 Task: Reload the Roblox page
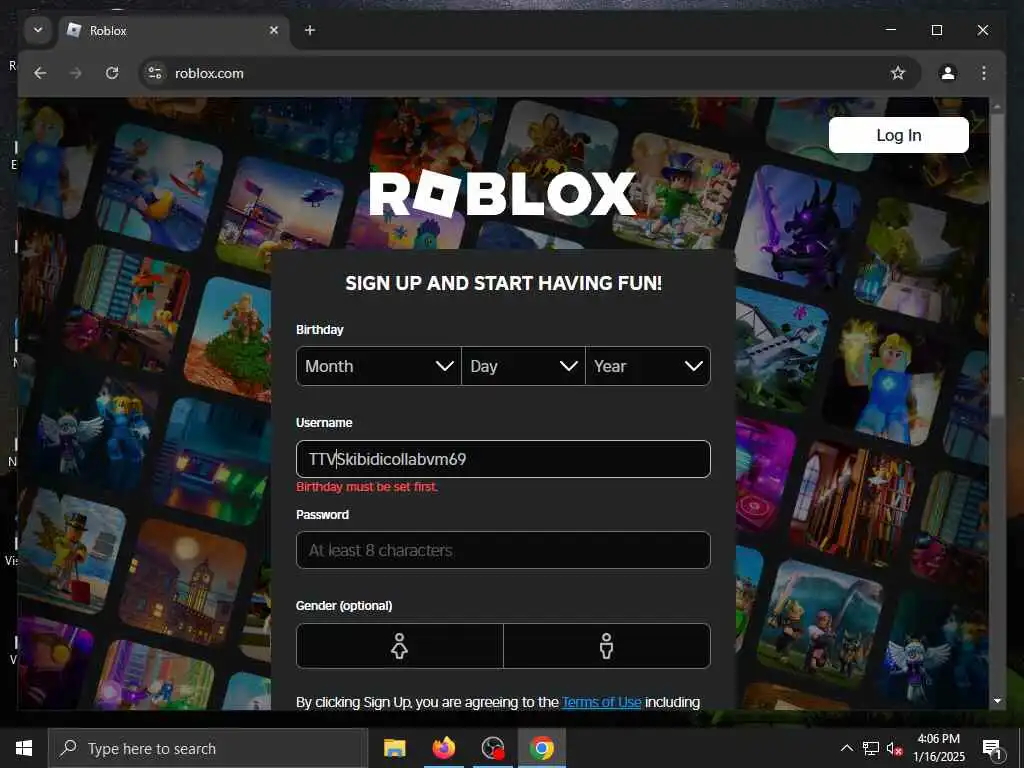112,73
